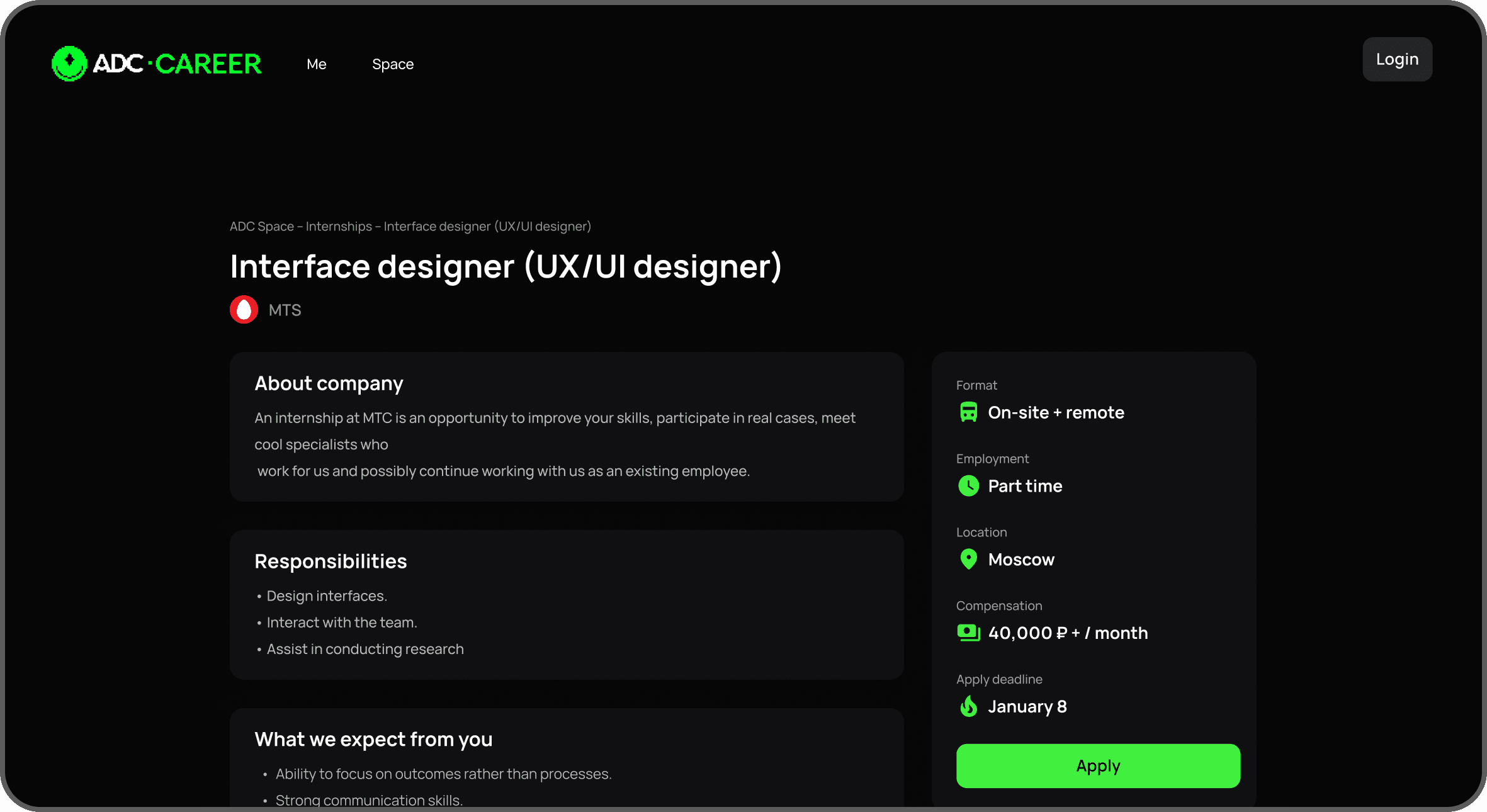Click the money icon next to compensation amount

pos(968,633)
